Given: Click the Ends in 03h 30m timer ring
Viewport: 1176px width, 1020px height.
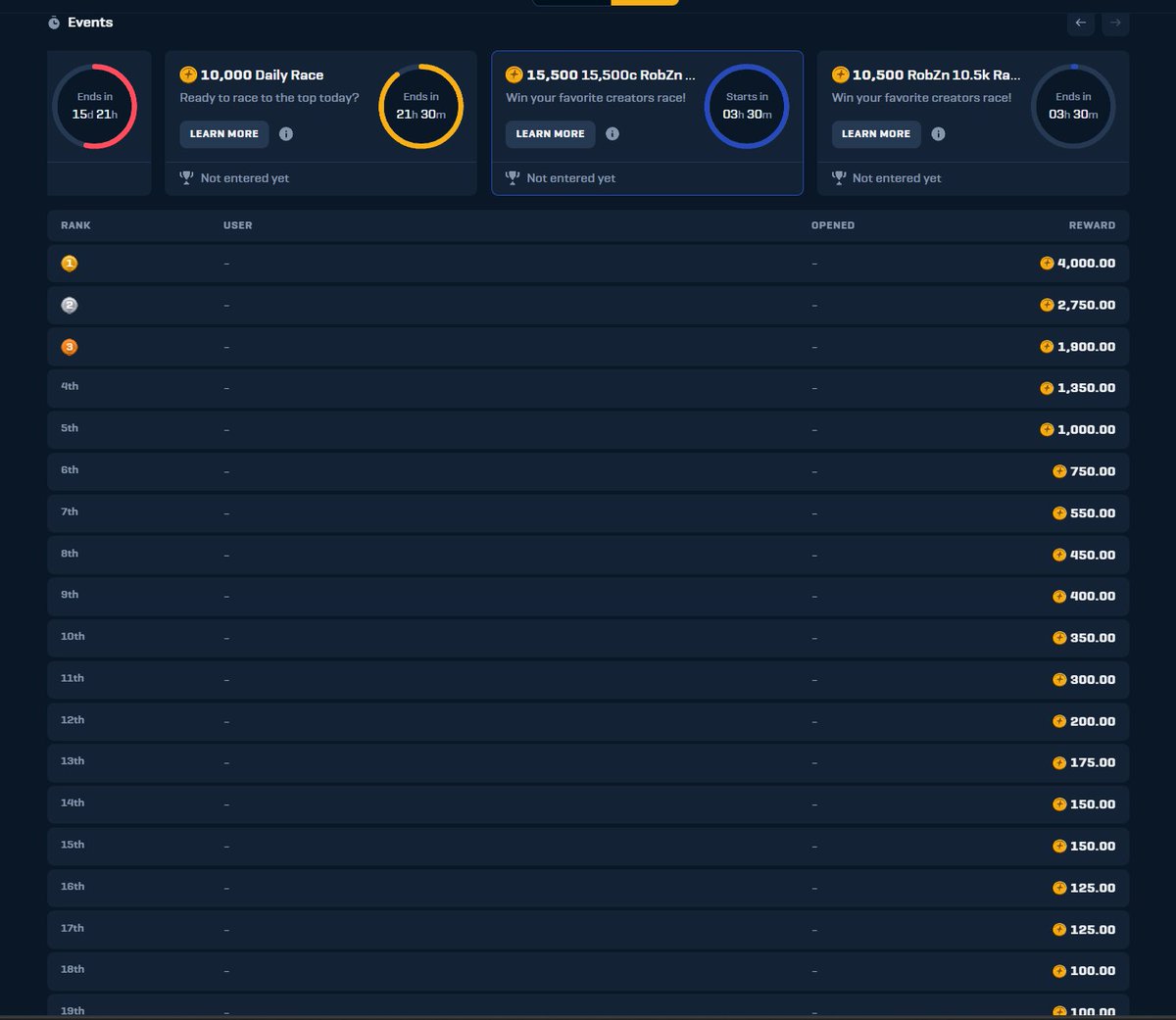Looking at the screenshot, I should 1073,106.
